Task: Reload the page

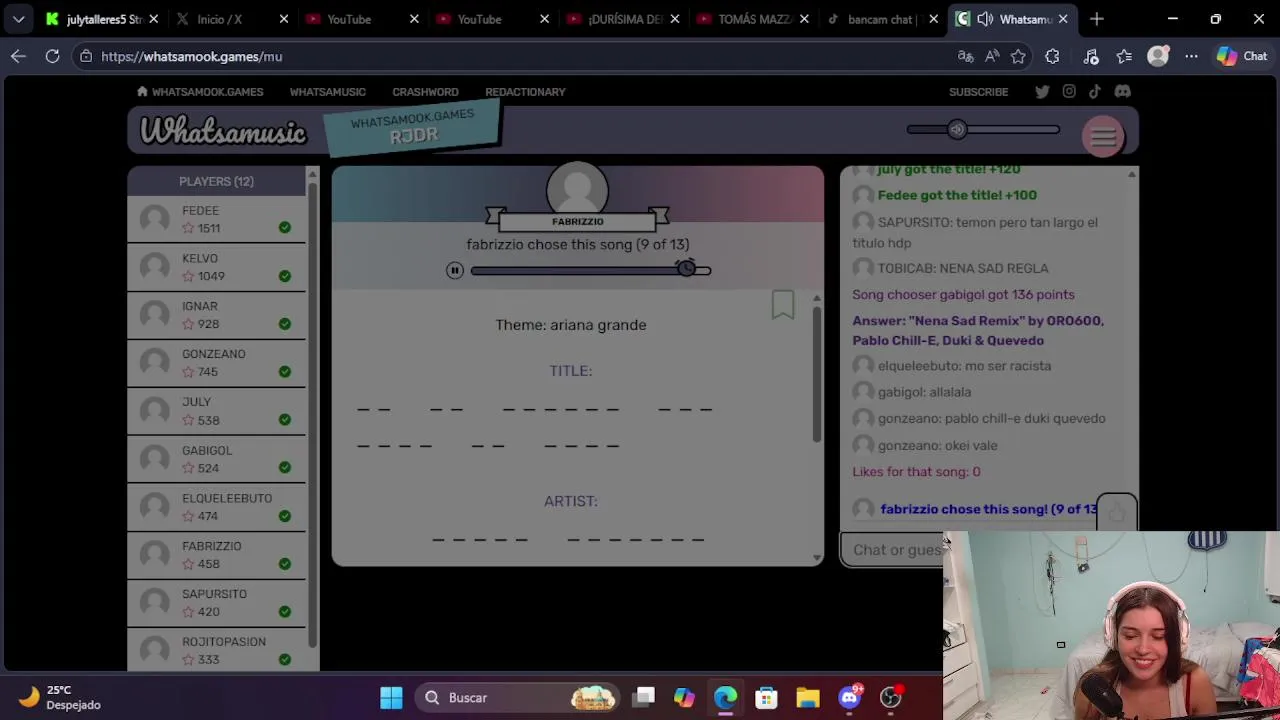Action: 52,57
